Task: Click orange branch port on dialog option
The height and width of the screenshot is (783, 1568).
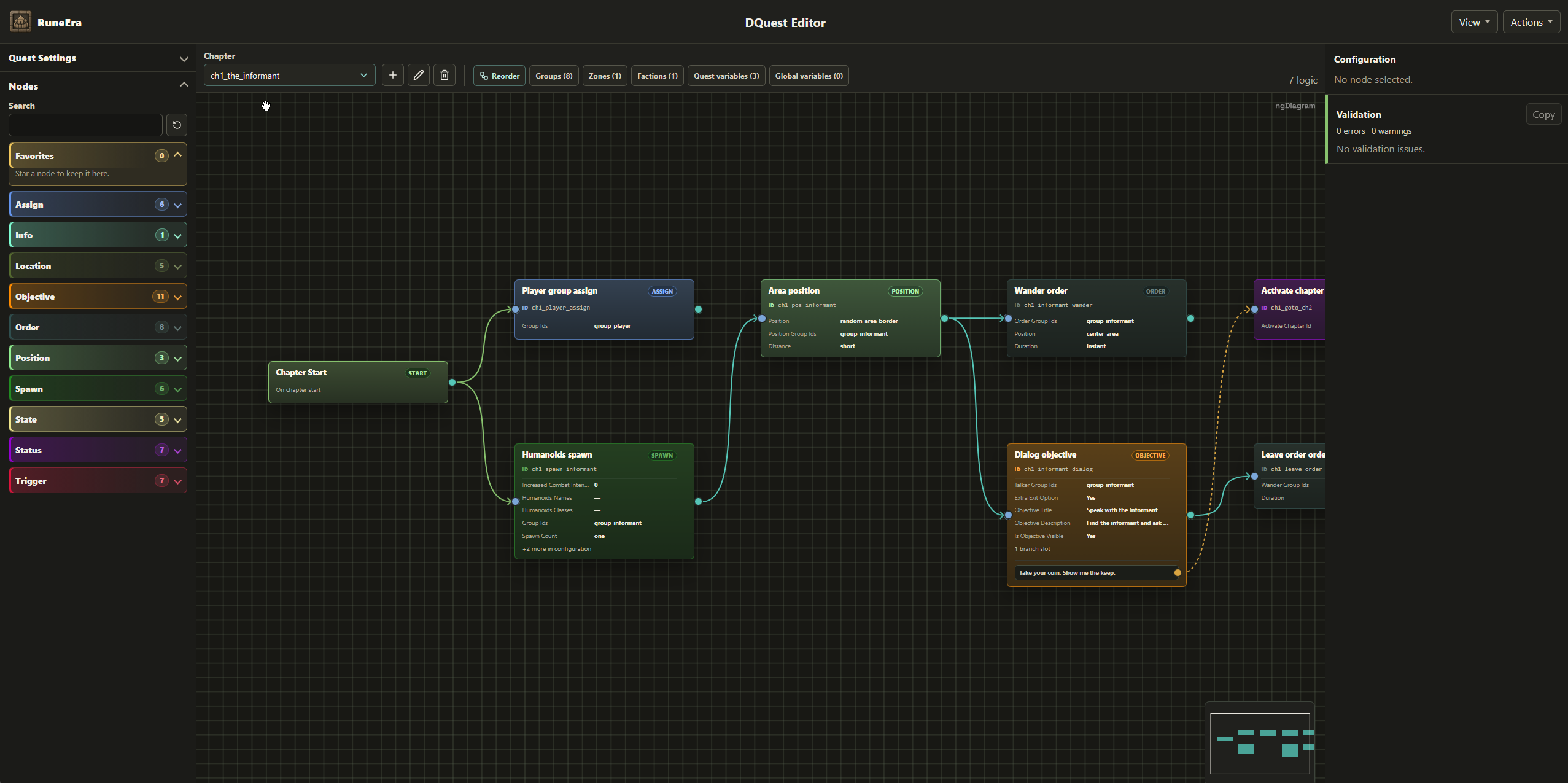Action: tap(1178, 573)
